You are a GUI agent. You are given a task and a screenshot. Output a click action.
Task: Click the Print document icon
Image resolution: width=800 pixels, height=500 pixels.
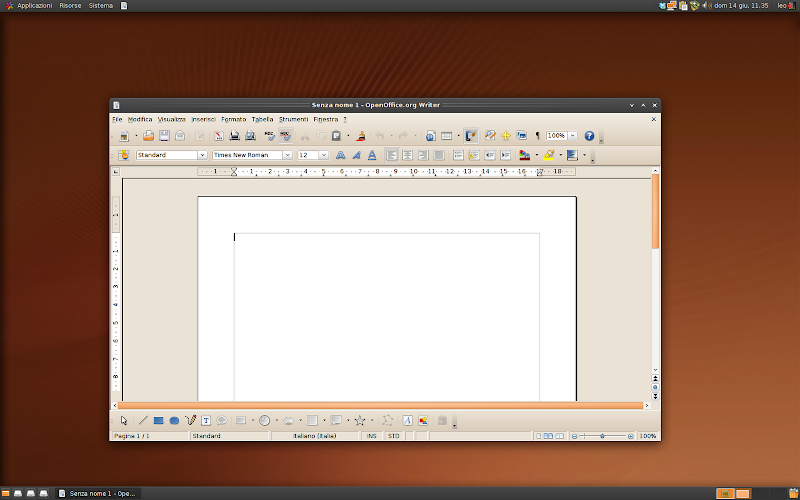pyautogui.click(x=234, y=136)
